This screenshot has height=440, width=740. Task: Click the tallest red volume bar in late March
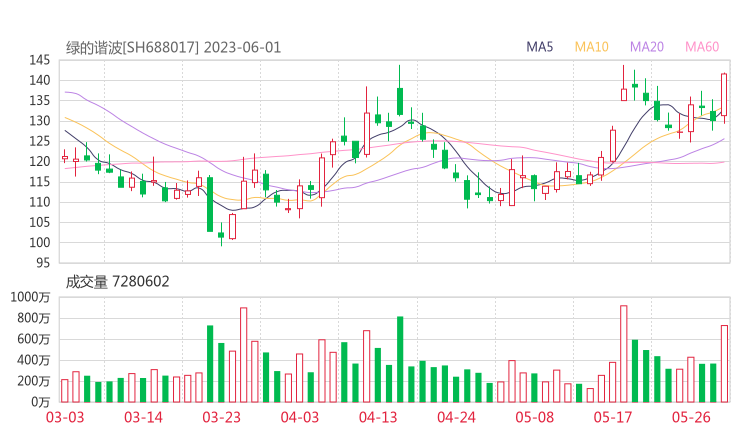[244, 355]
